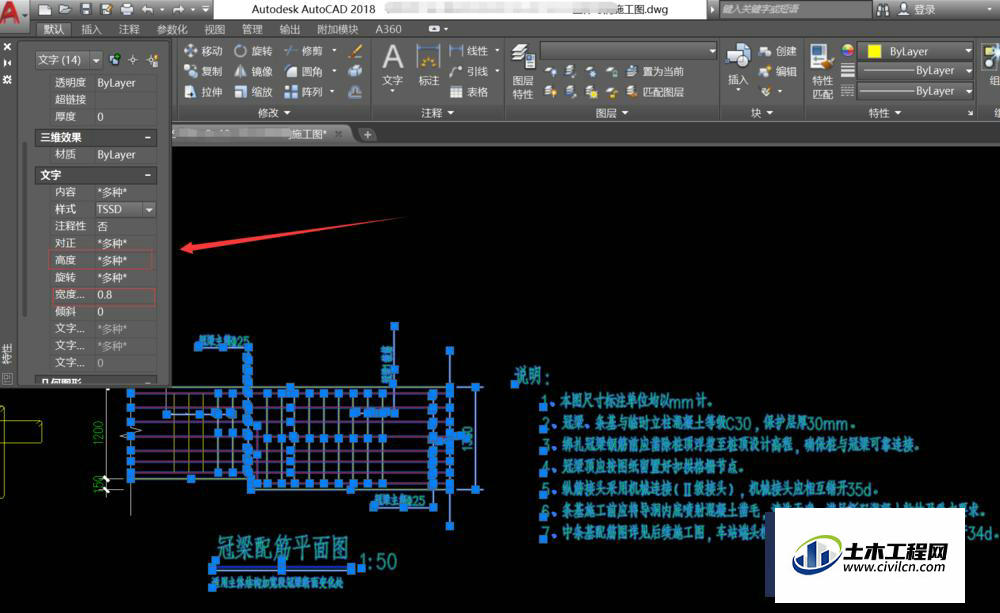This screenshot has width=1000, height=613.
Task: Click 匹配图层 match layer button
Action: [x=655, y=92]
